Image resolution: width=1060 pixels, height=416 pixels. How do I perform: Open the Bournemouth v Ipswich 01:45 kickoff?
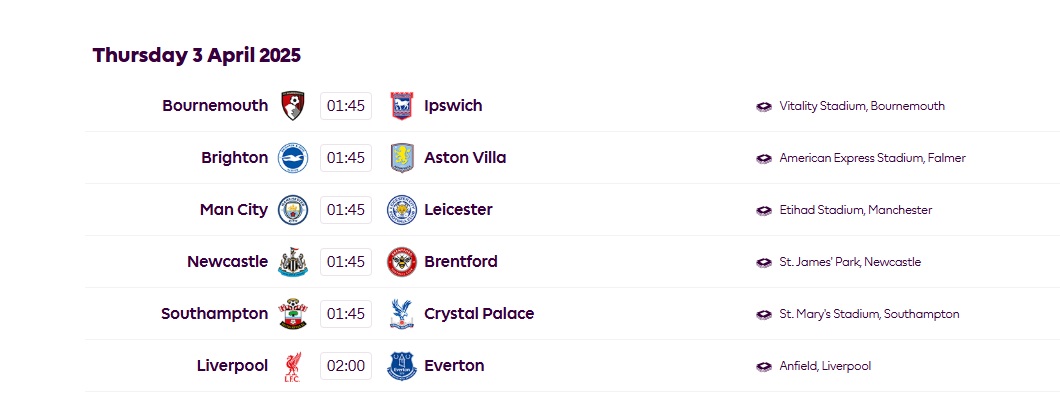(x=346, y=106)
